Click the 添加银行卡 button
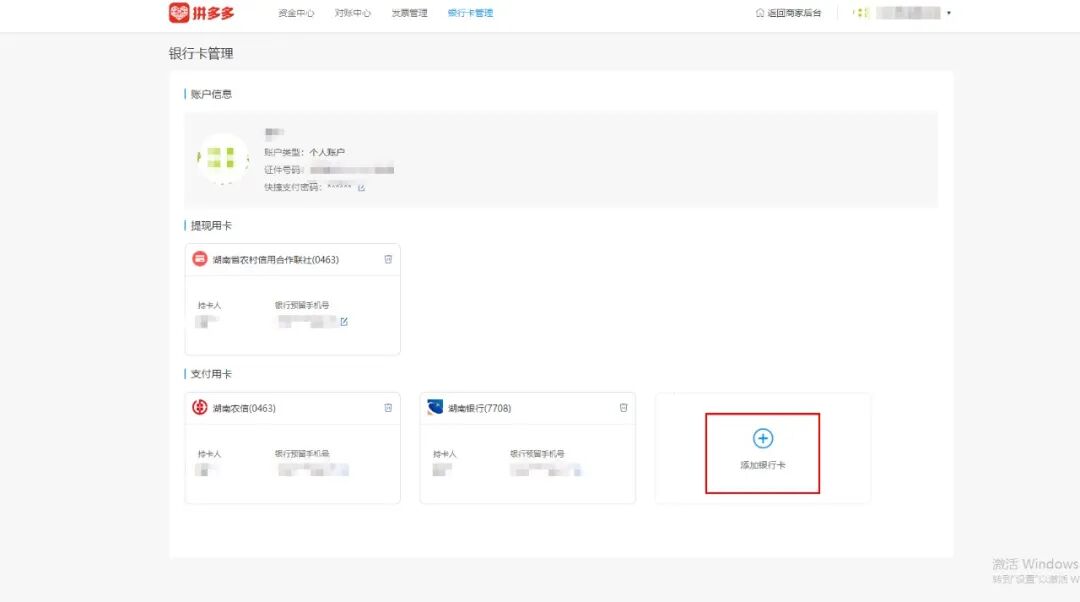This screenshot has width=1080, height=602. (x=762, y=452)
